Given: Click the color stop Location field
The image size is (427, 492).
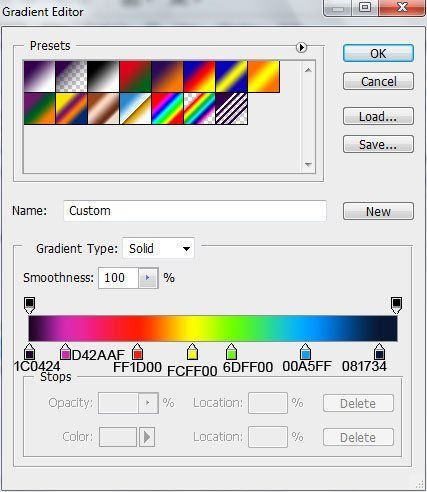Looking at the screenshot, I should [268, 437].
